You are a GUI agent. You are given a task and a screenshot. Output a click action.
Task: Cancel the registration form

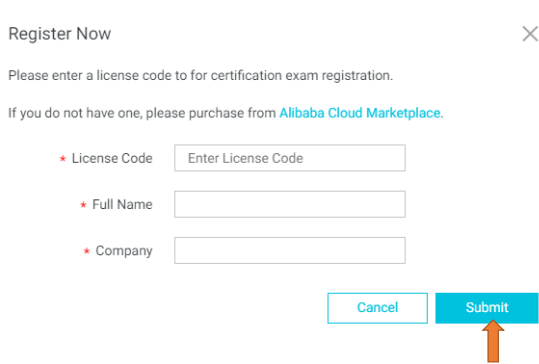tap(377, 308)
